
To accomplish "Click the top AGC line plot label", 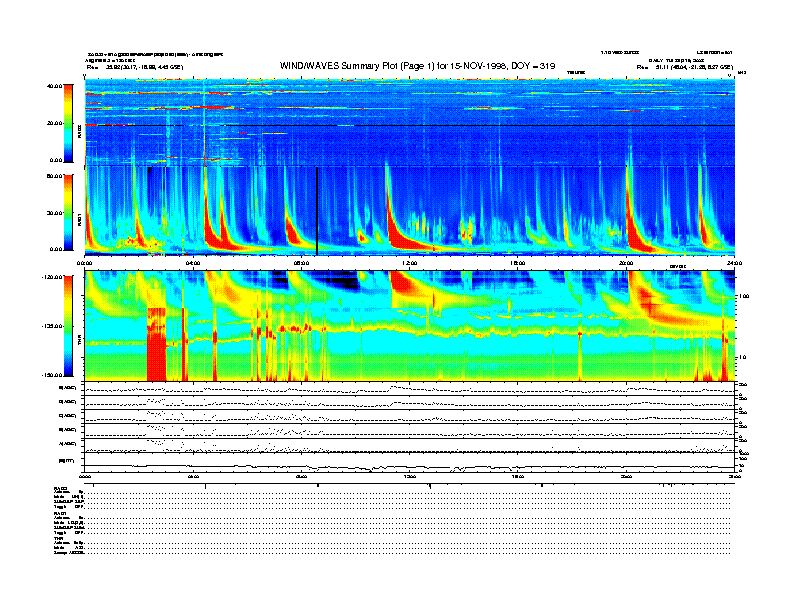I will click(x=68, y=388).
